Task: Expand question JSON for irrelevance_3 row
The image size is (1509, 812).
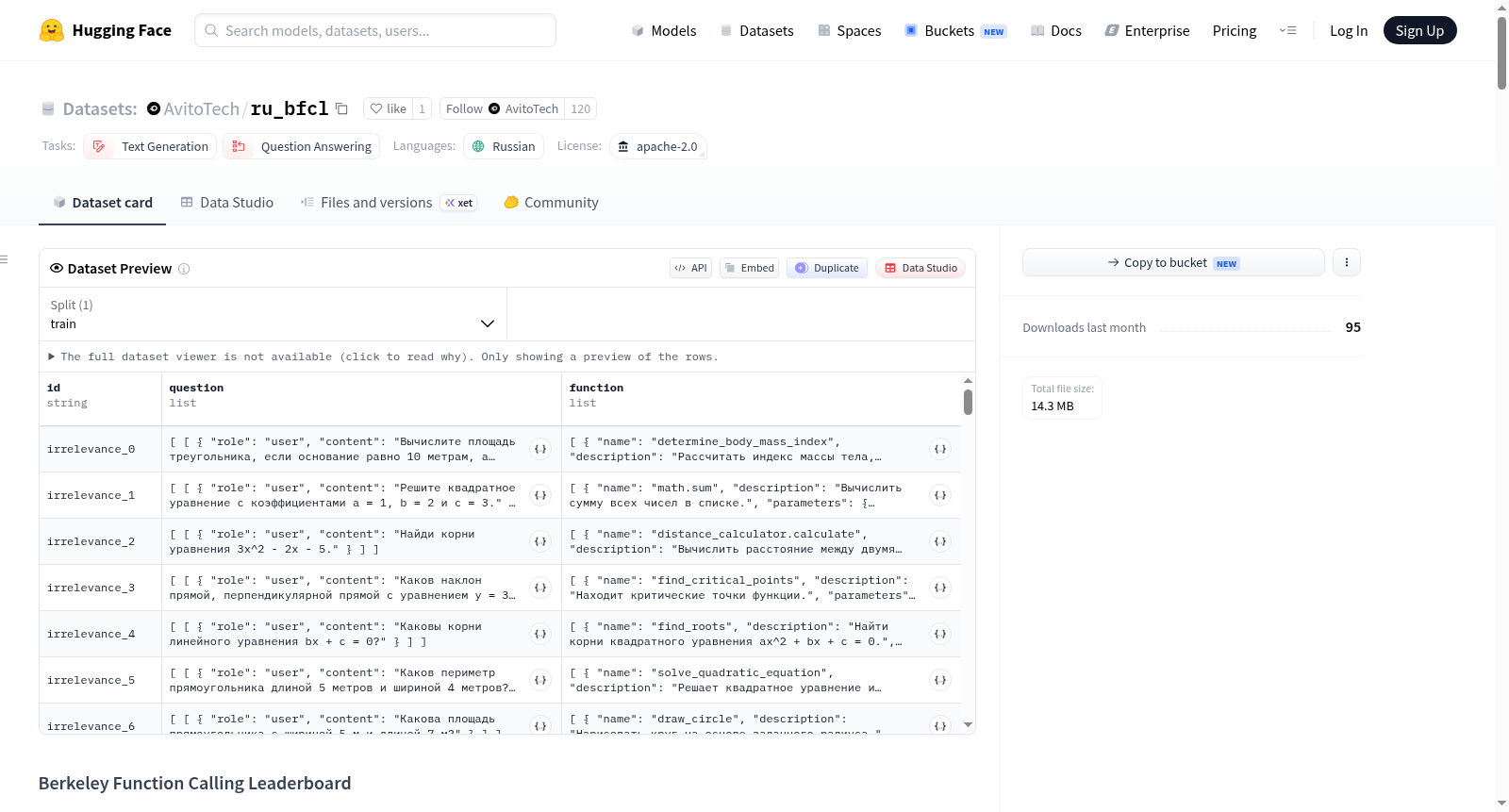Action: 540,588
